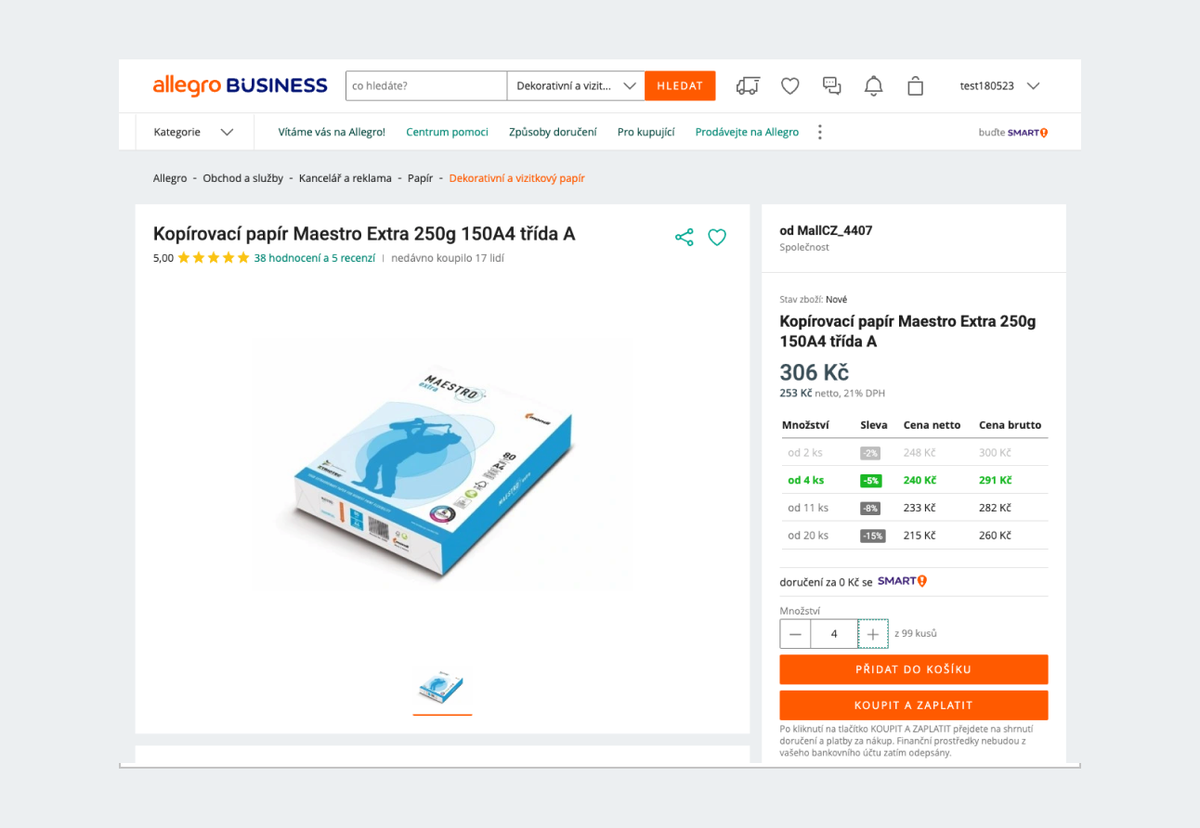Image resolution: width=1200 pixels, height=828 pixels.
Task: Open the messages chat icon
Action: tap(832, 86)
